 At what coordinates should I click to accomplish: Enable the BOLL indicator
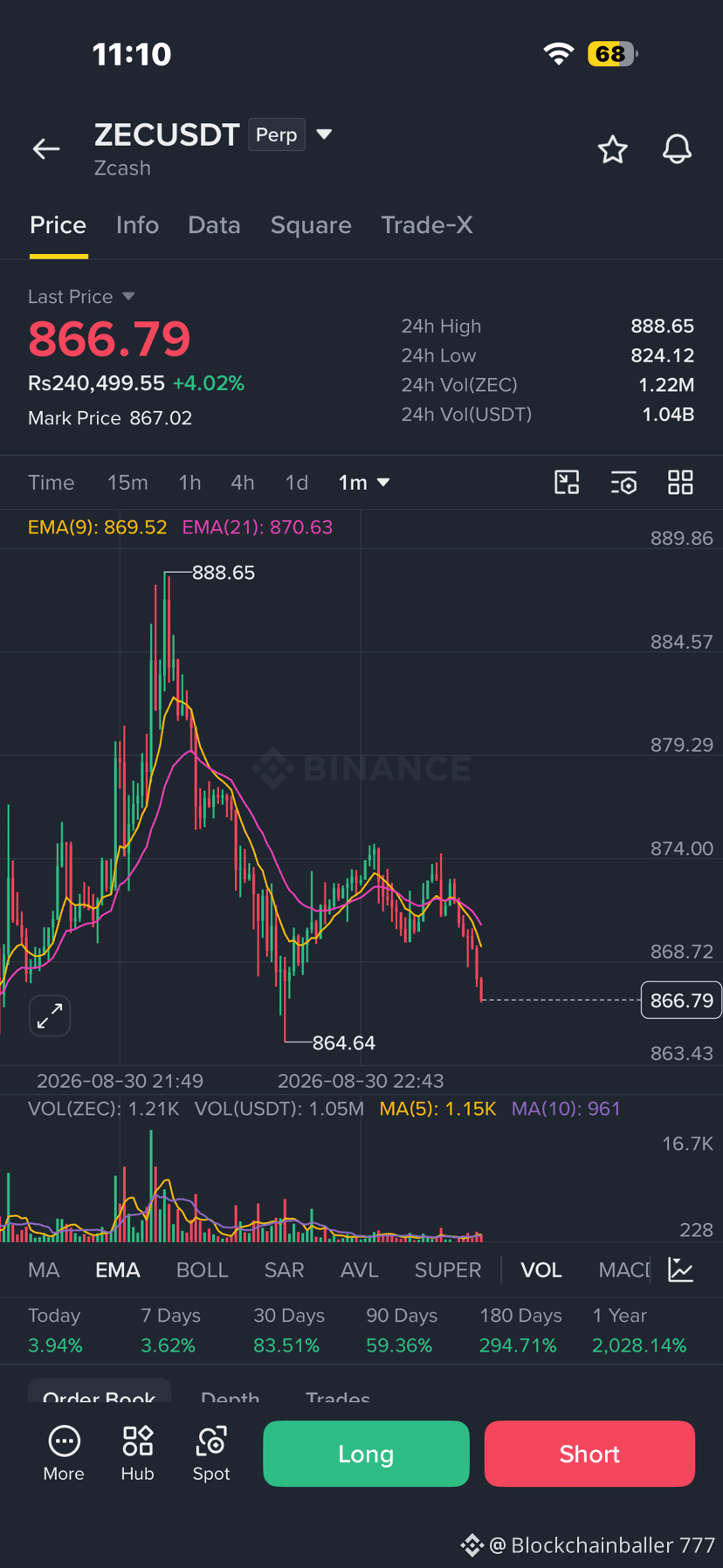coord(203,1270)
